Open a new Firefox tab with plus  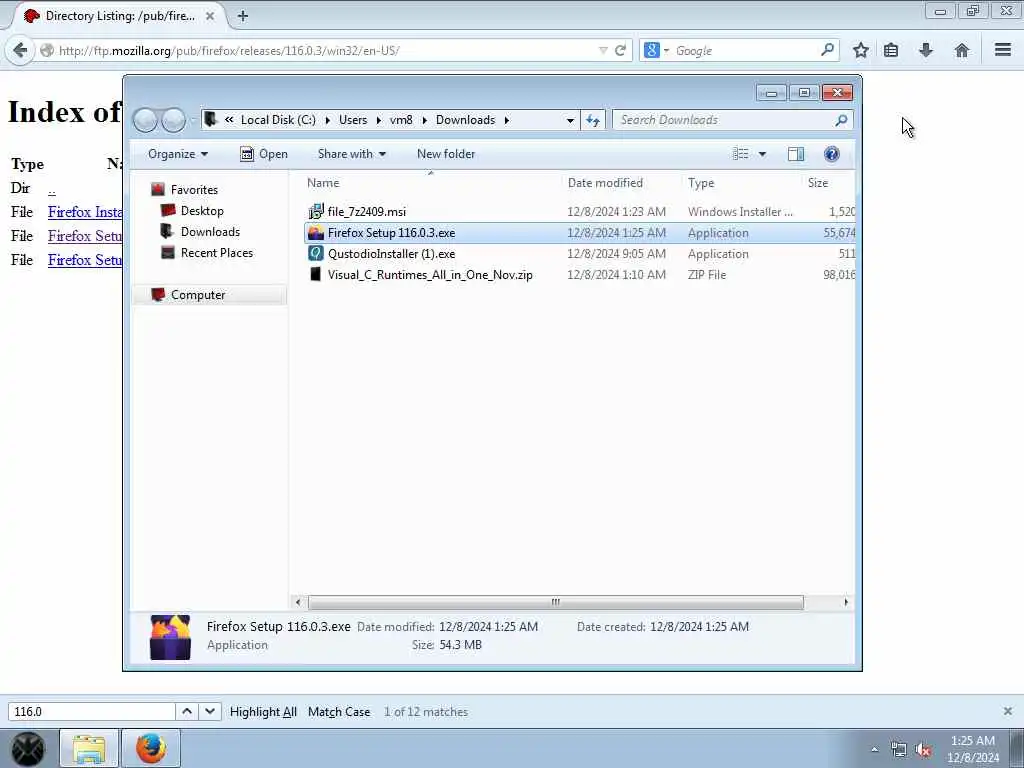(243, 16)
